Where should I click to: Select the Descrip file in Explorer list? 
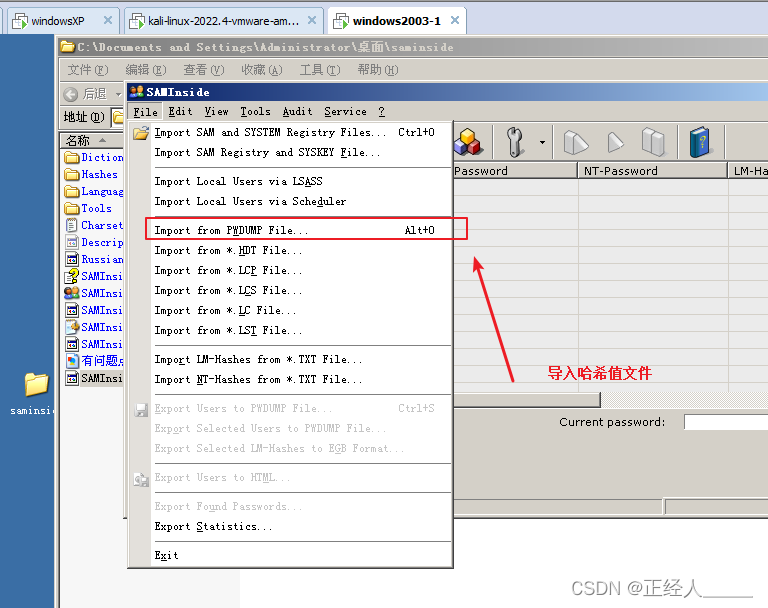coord(94,243)
